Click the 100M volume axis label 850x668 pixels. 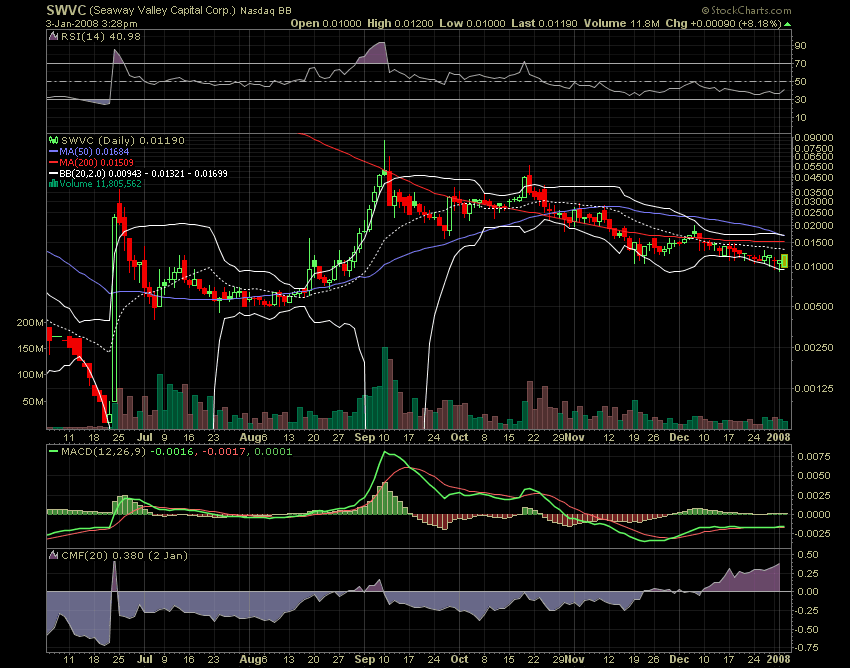(x=30, y=375)
